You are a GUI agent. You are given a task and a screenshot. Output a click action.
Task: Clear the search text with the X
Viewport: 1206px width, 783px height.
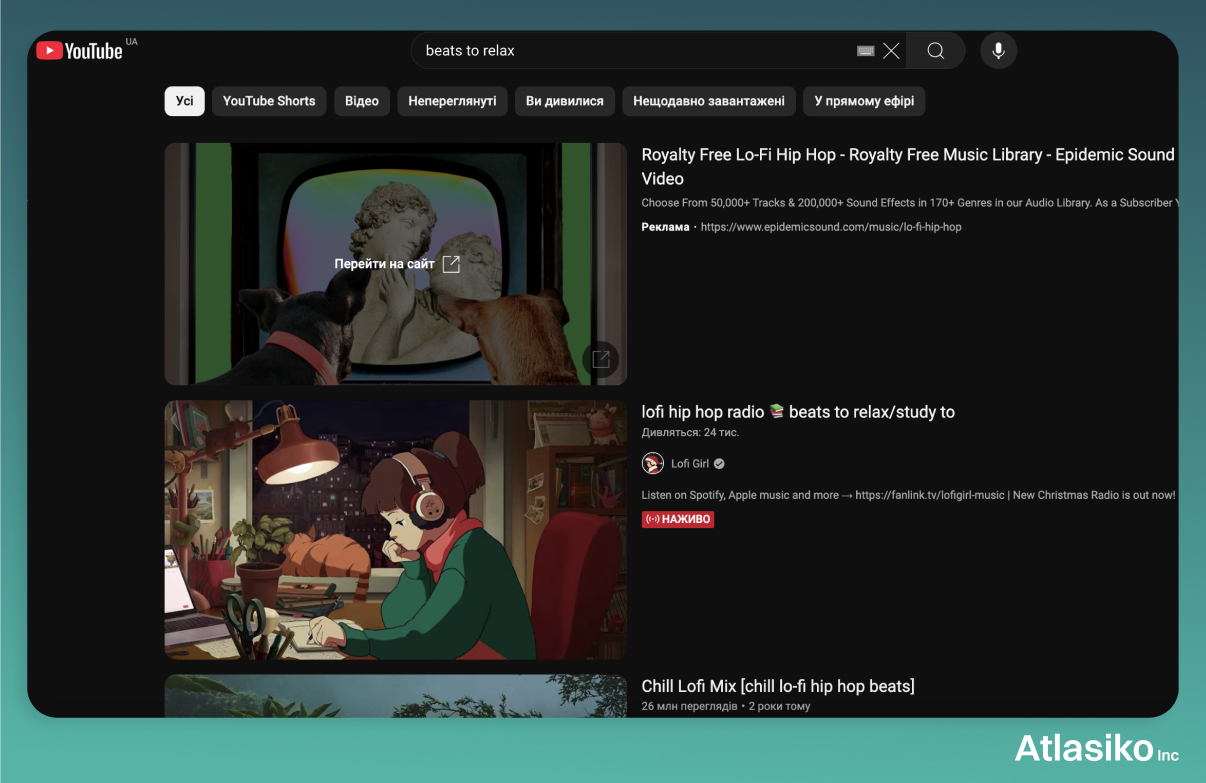tap(891, 51)
